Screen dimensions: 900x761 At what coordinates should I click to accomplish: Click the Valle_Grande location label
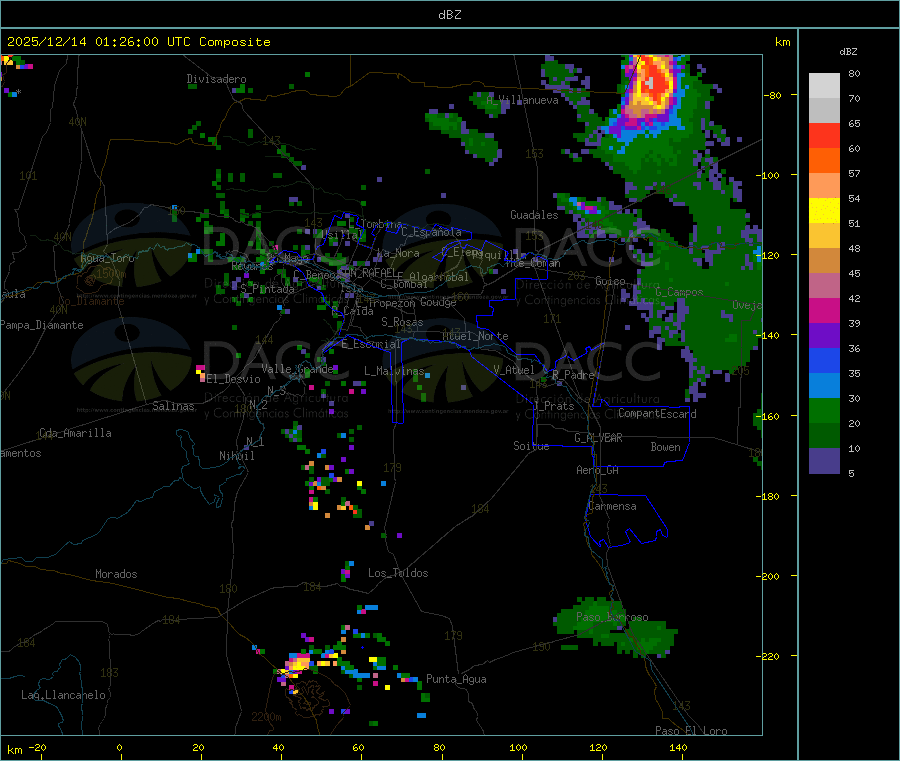pyautogui.click(x=297, y=368)
